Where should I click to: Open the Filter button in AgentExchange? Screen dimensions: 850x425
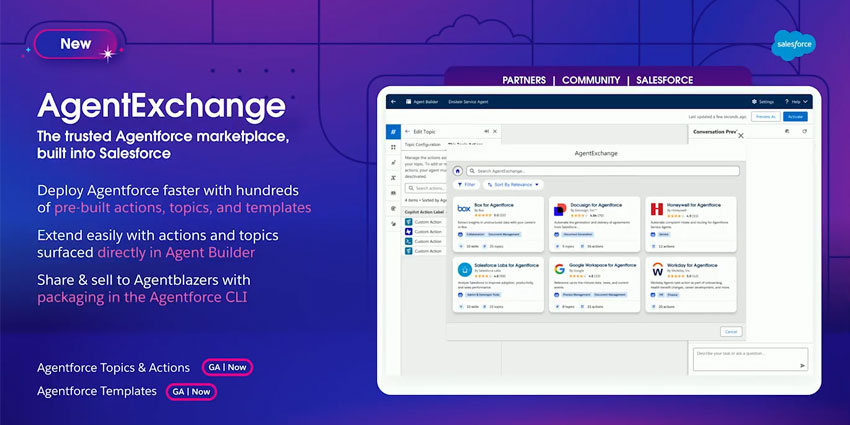tap(466, 185)
